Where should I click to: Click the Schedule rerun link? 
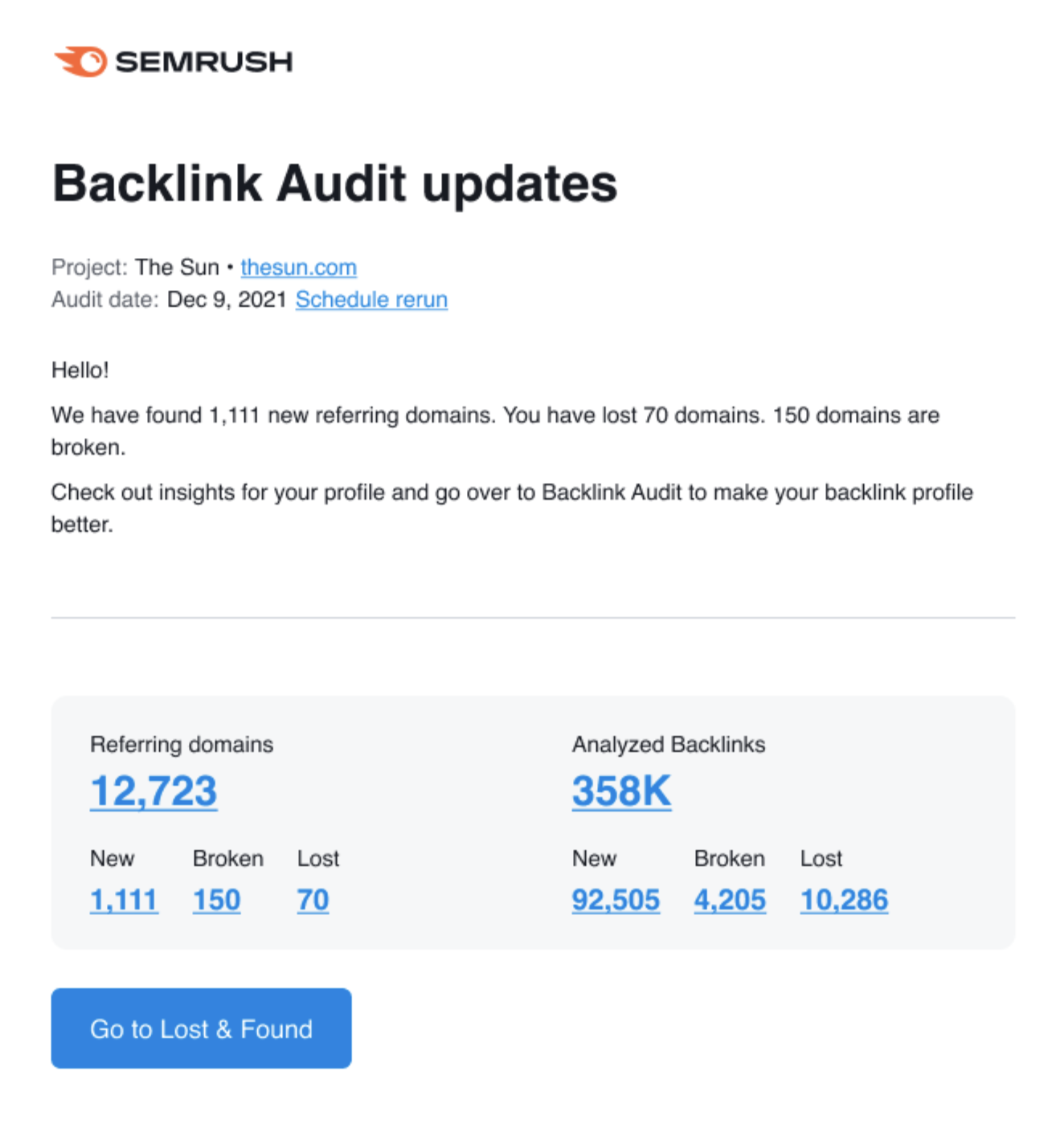pyautogui.click(x=371, y=300)
